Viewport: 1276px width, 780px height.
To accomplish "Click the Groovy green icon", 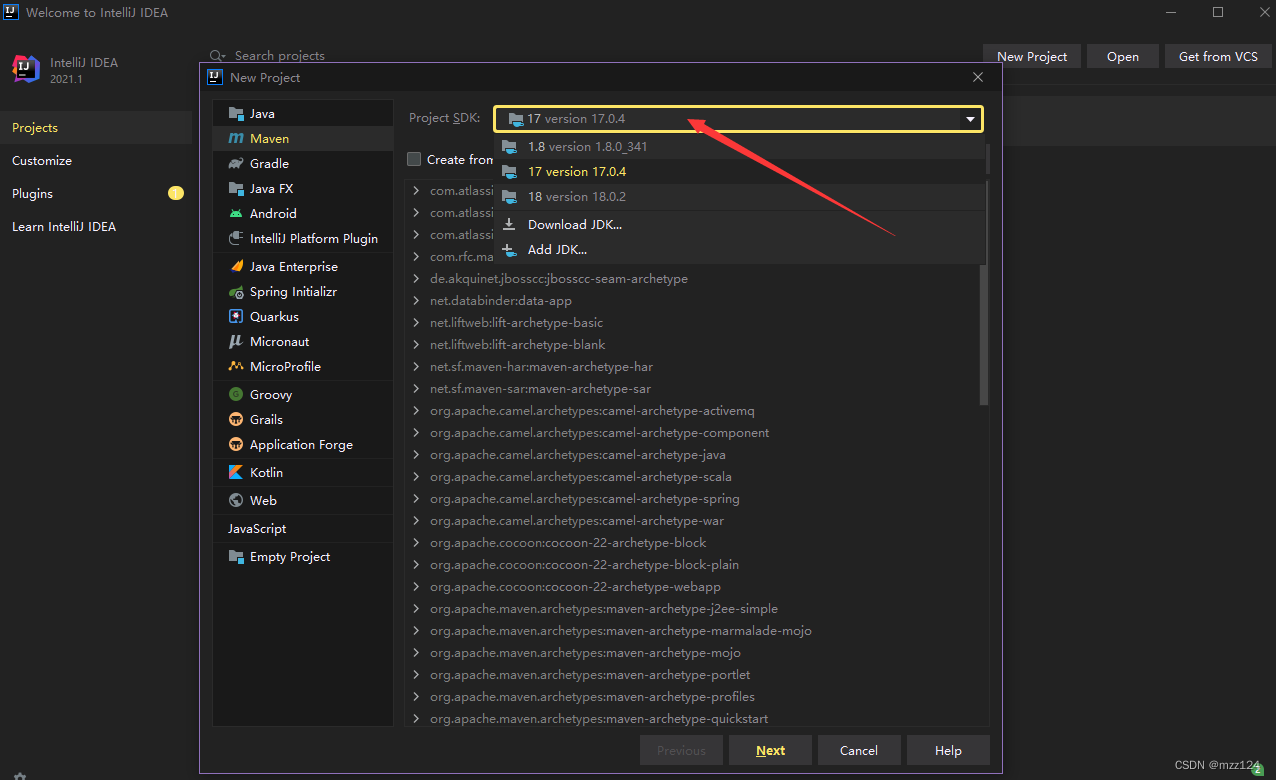I will [236, 394].
